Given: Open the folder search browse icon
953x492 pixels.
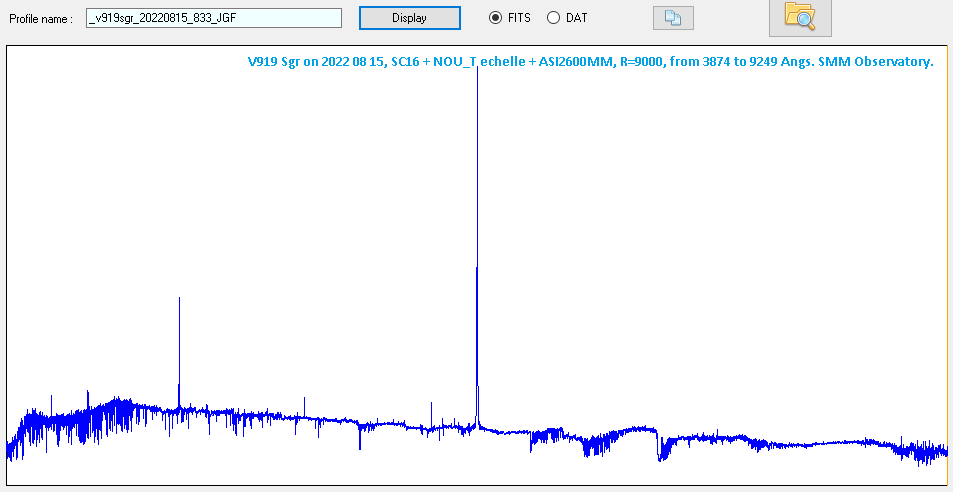Looking at the screenshot, I should point(799,16).
